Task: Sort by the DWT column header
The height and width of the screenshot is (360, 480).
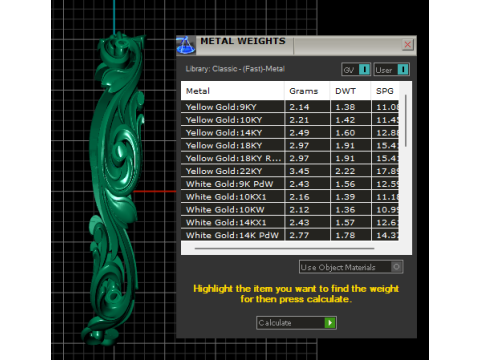Action: click(x=350, y=91)
